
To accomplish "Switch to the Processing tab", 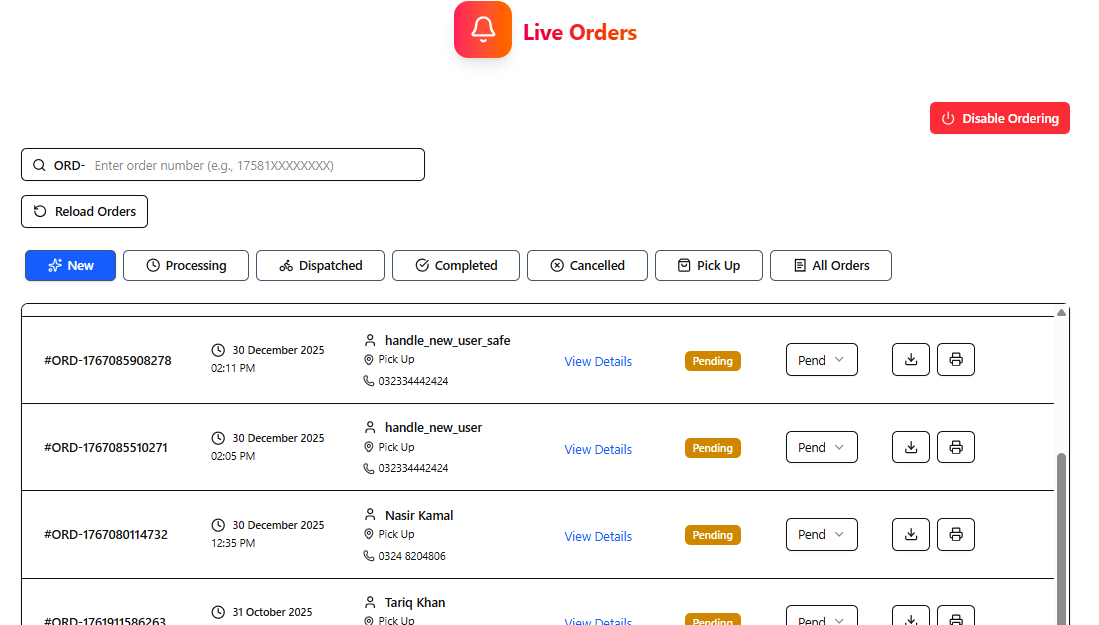I will coord(186,266).
